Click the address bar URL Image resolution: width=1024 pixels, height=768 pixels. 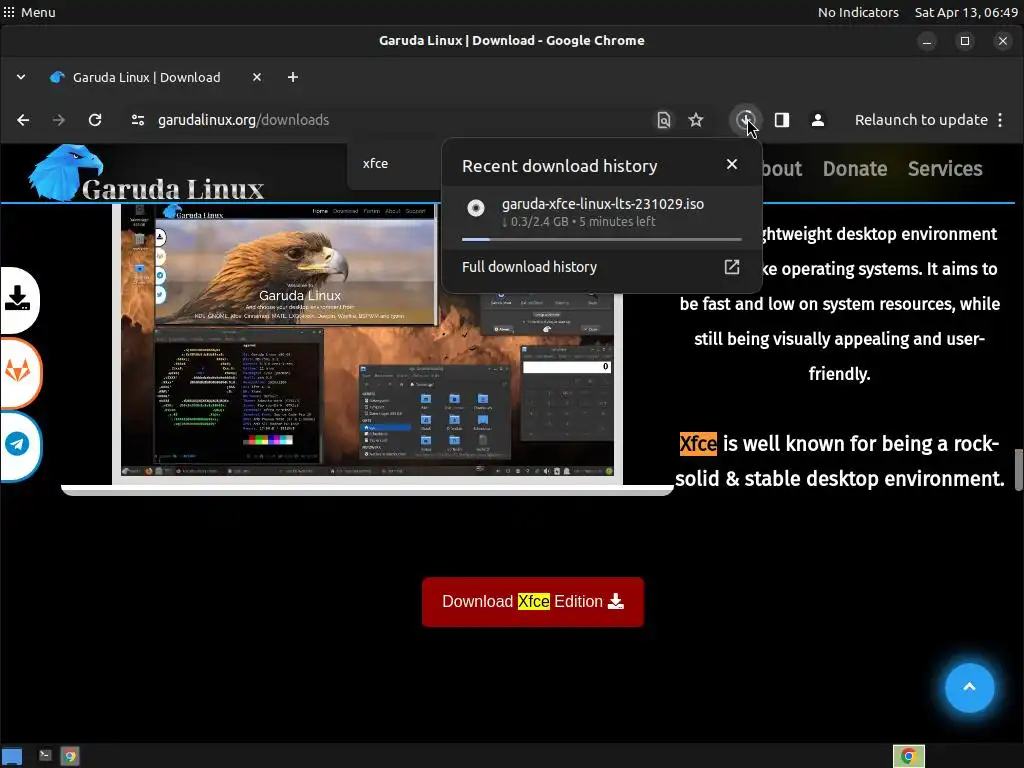[x=243, y=120]
